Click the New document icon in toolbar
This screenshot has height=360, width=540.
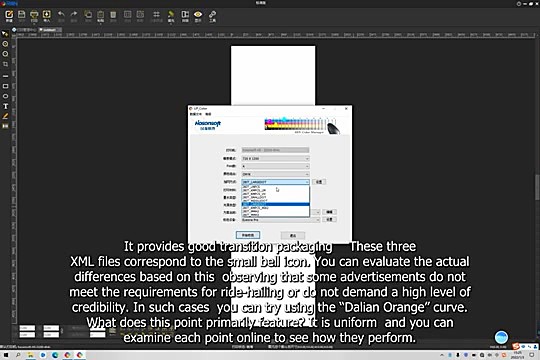9,16
